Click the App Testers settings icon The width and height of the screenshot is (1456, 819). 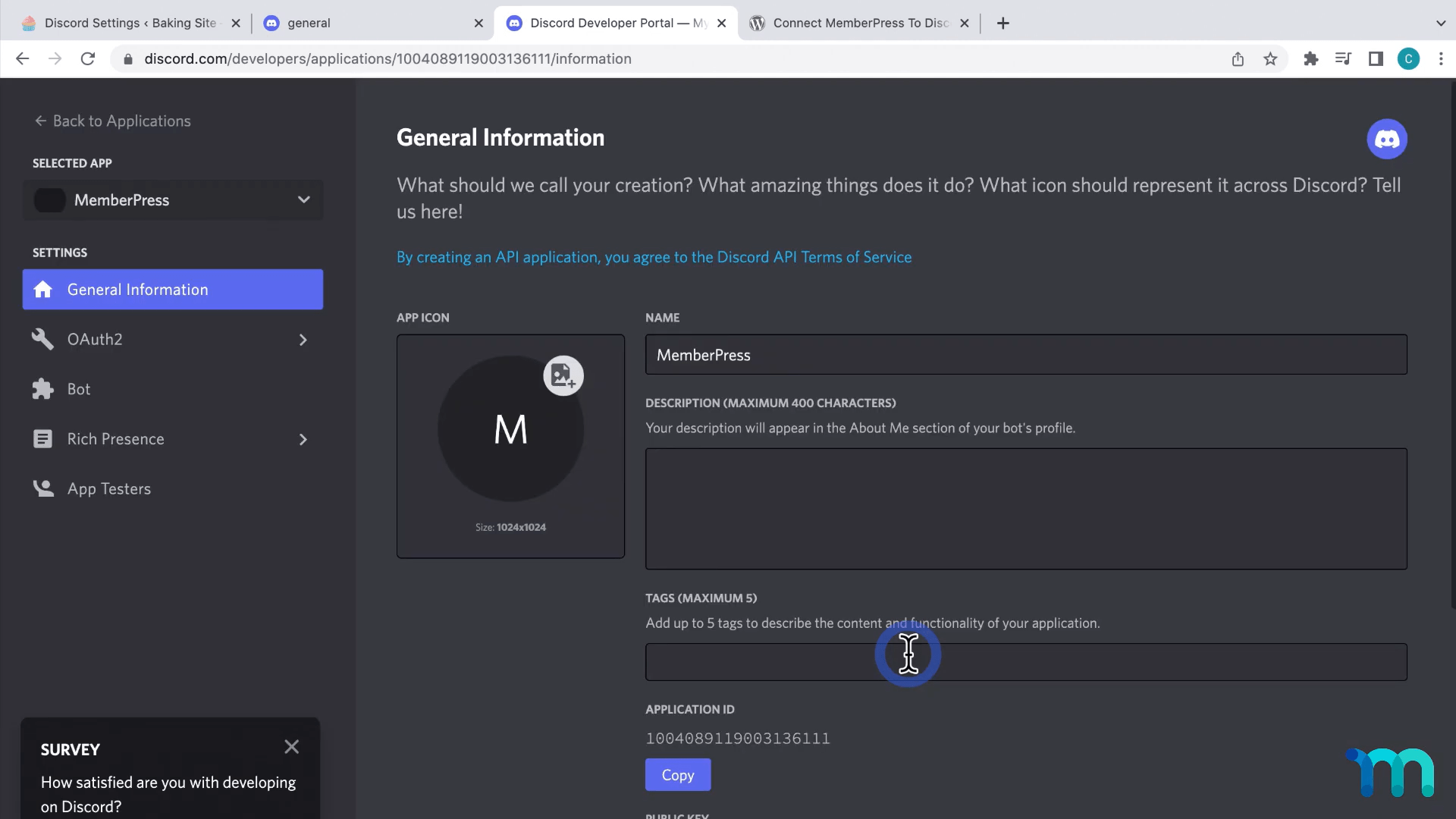click(42, 488)
